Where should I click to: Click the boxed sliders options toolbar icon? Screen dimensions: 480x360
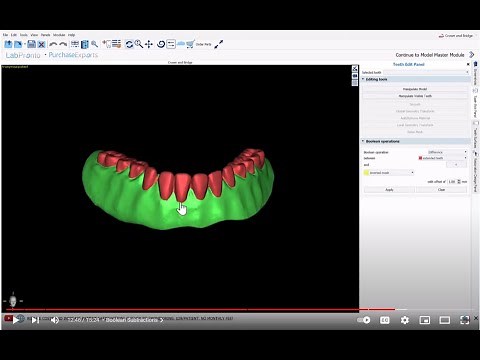click(171, 44)
